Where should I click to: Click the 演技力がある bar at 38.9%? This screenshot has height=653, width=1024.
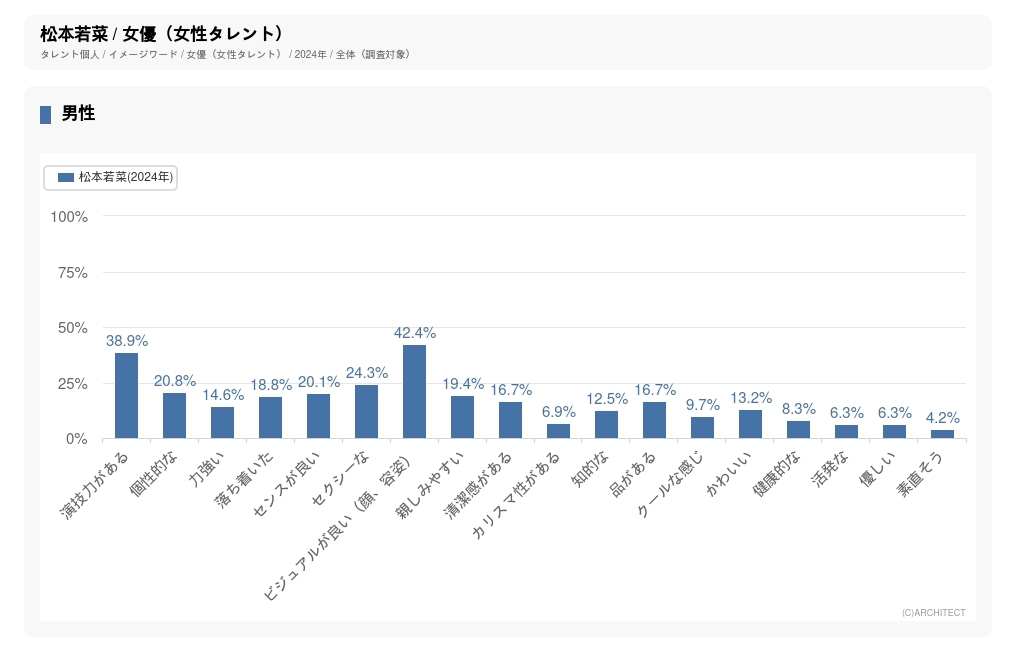pyautogui.click(x=127, y=396)
